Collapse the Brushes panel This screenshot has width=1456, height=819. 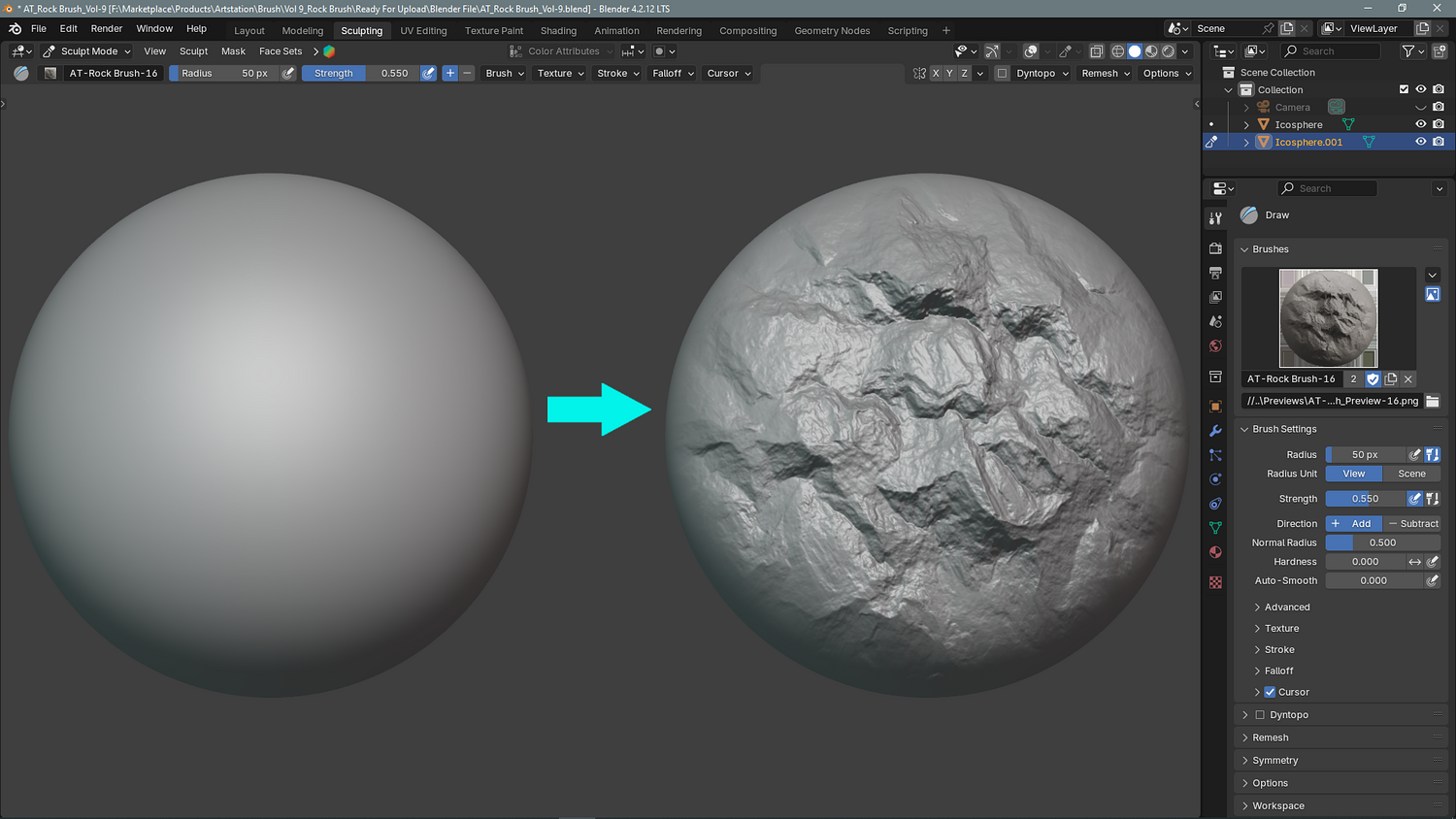pos(1270,249)
